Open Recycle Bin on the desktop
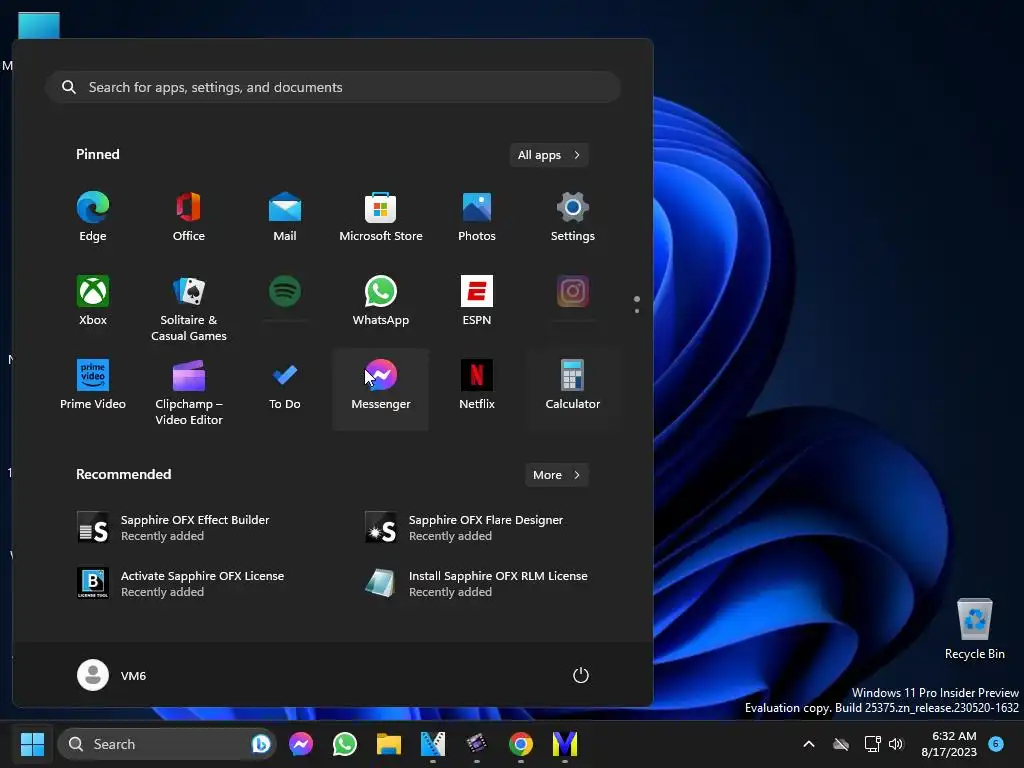This screenshot has height=768, width=1024. click(974, 629)
